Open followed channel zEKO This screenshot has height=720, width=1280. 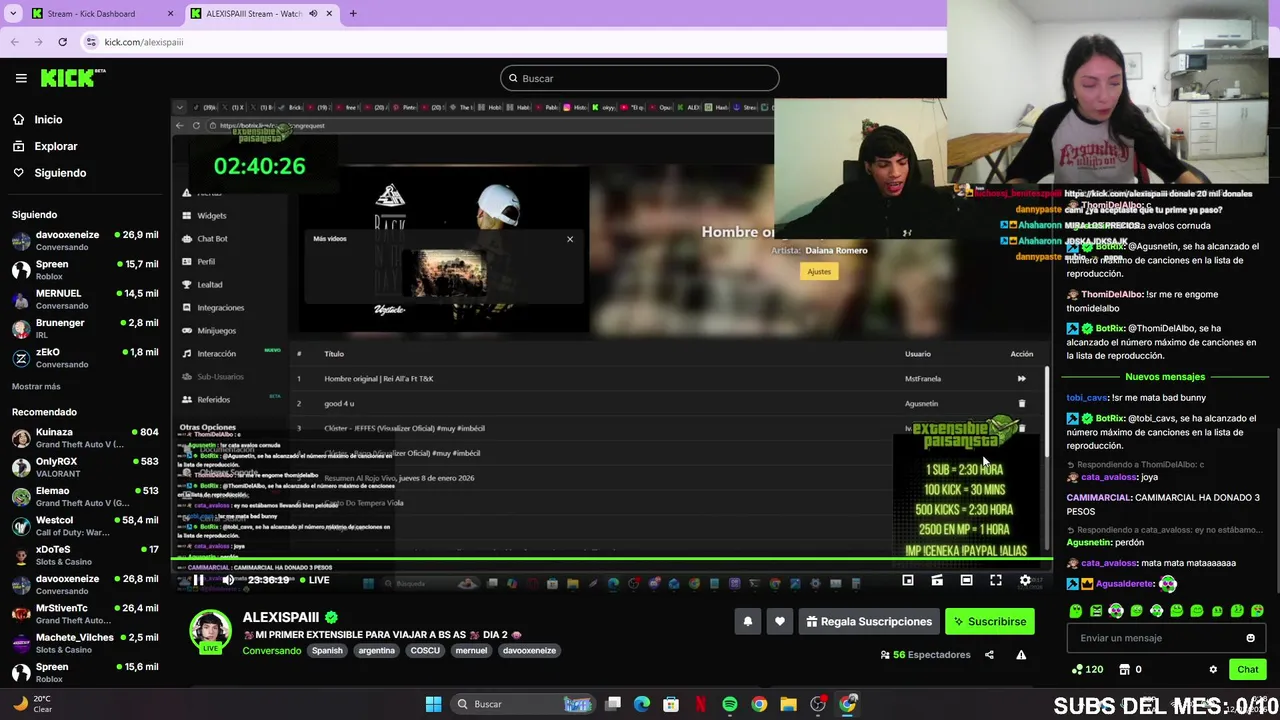tap(85, 358)
